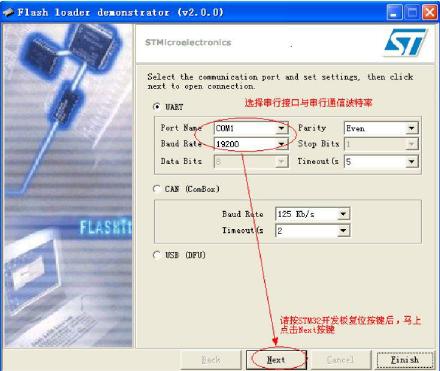Expand the CAN Timeout dropdown showing 2

[x=312, y=230]
